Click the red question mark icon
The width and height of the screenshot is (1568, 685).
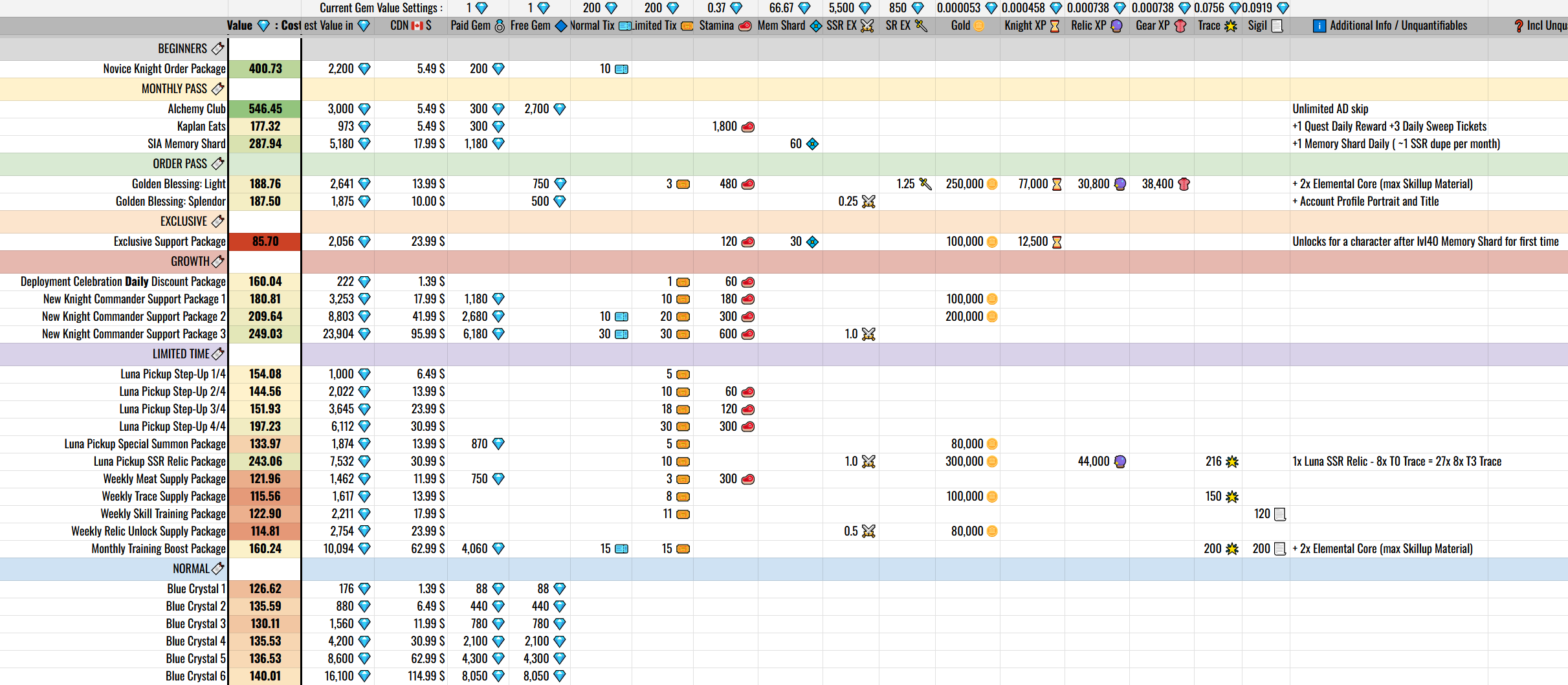point(1518,26)
